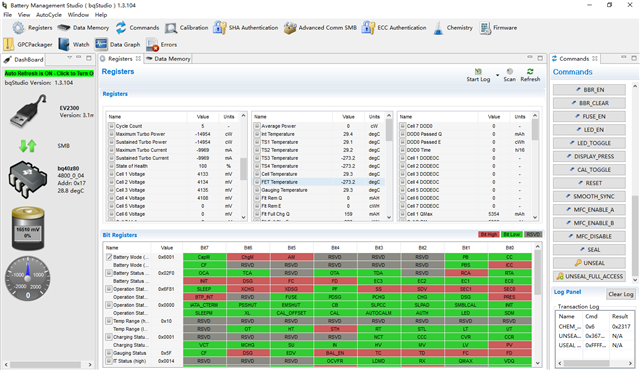The width and height of the screenshot is (640, 370).
Task: Expand the Operation Status 0x0000 row
Action: [x=109, y=305]
